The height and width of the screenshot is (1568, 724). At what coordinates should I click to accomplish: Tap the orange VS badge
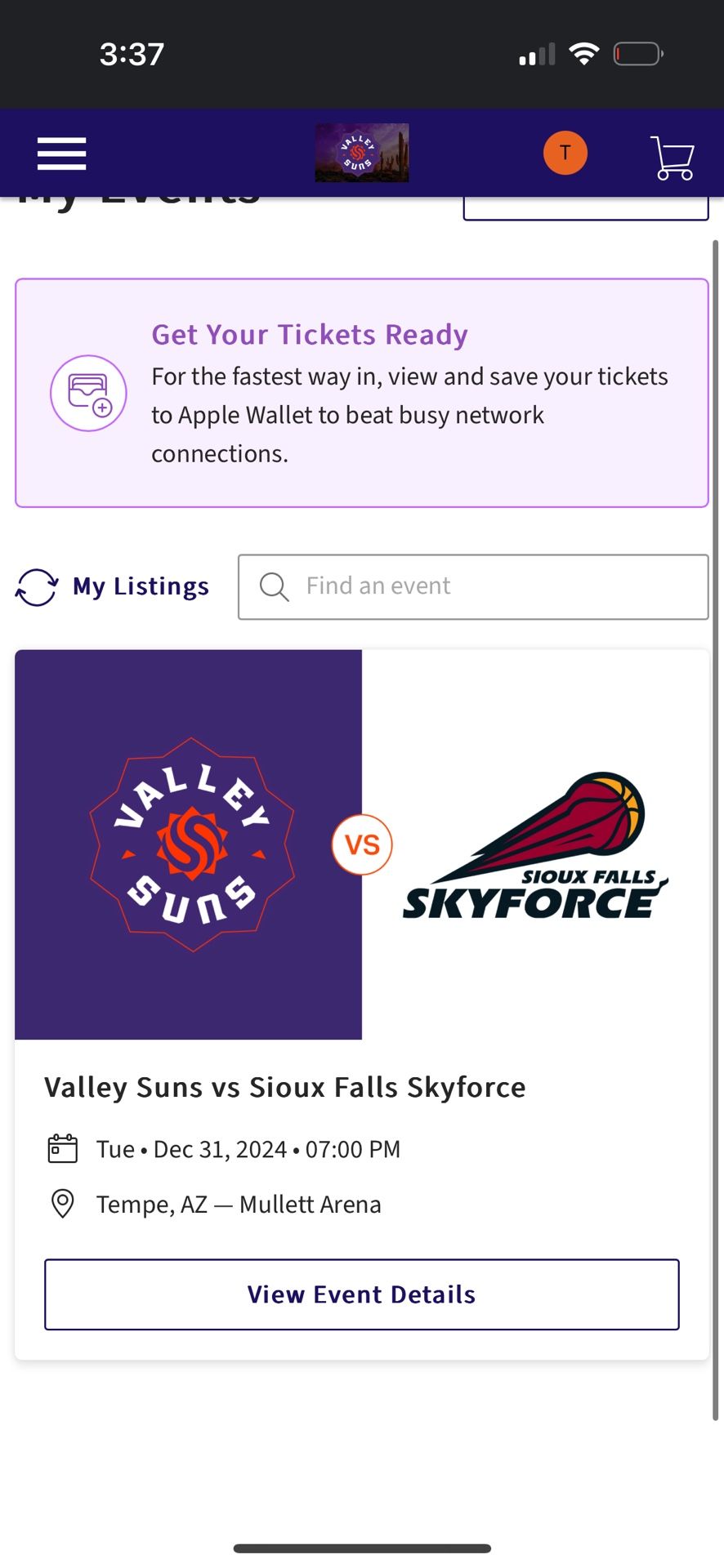click(362, 844)
